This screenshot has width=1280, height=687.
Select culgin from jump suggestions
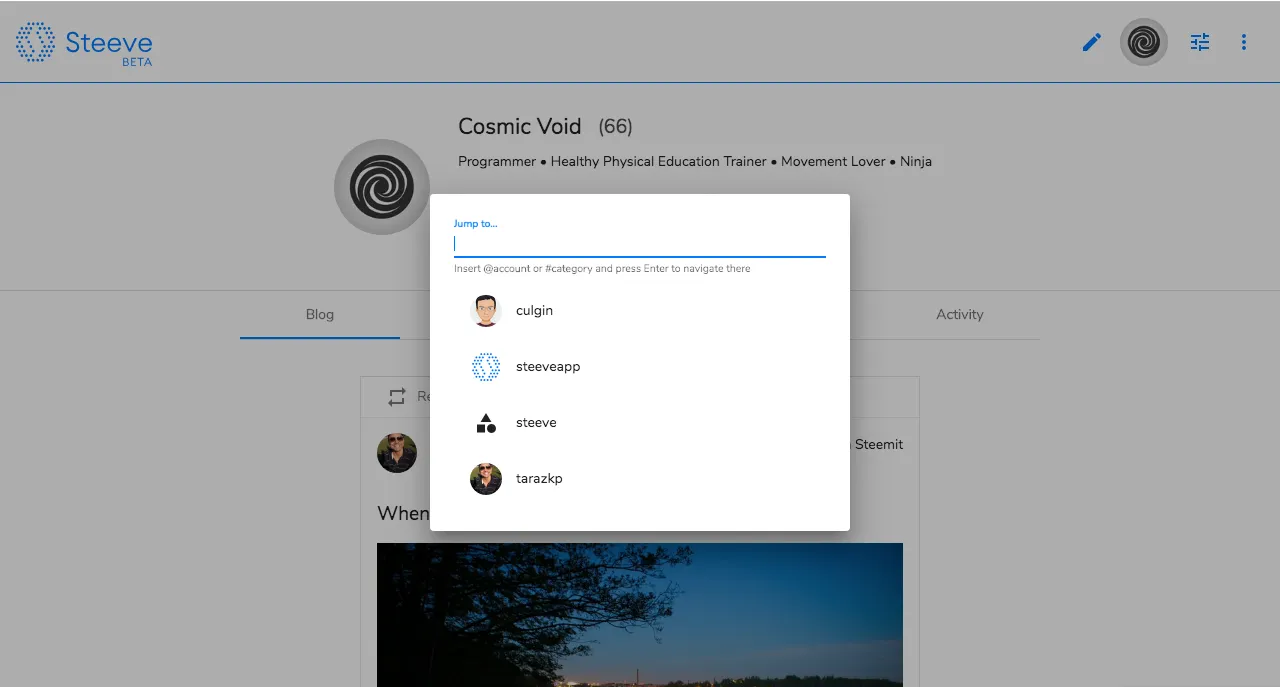click(x=640, y=311)
